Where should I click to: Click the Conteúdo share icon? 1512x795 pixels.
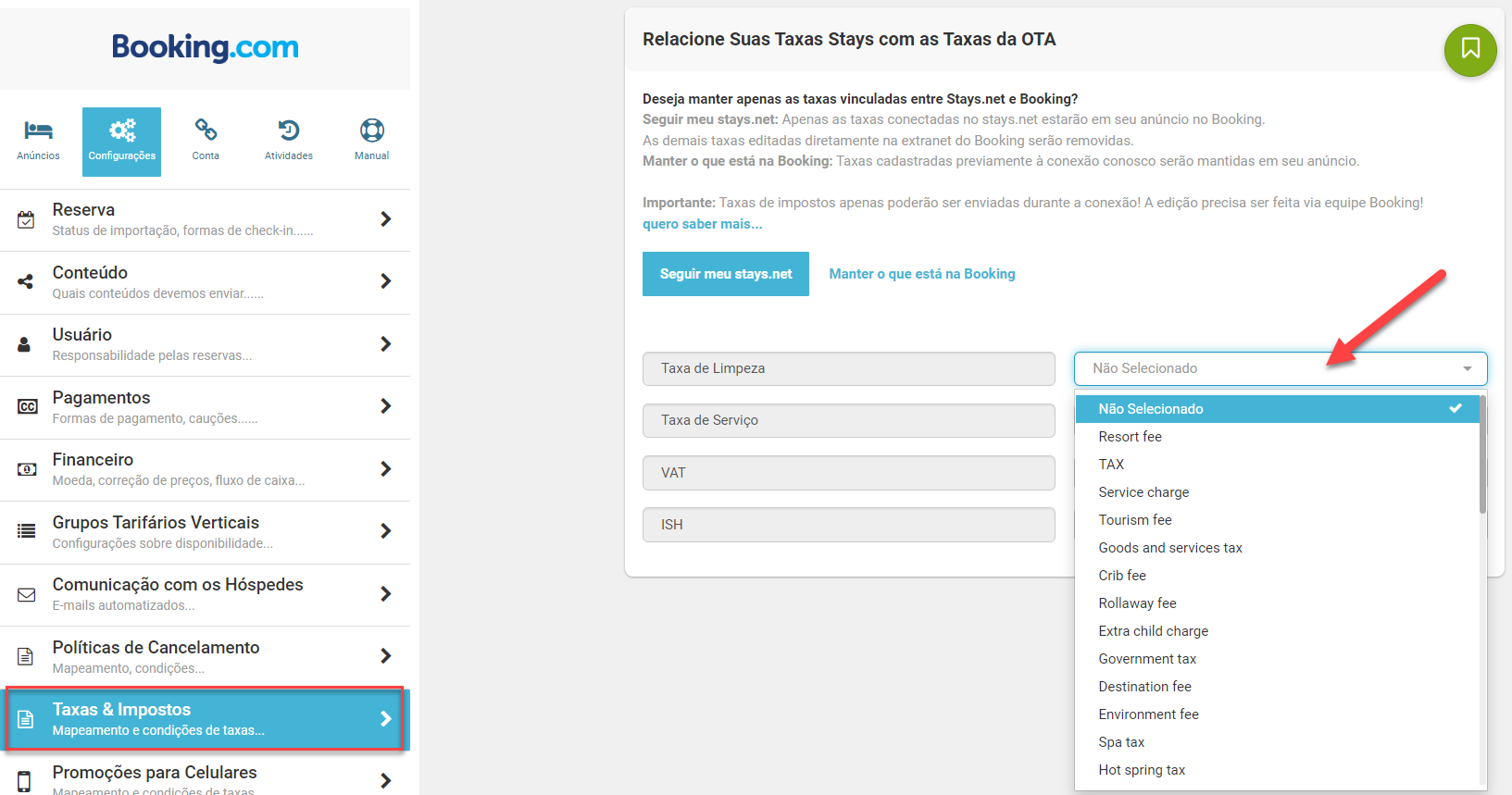pyautogui.click(x=26, y=281)
